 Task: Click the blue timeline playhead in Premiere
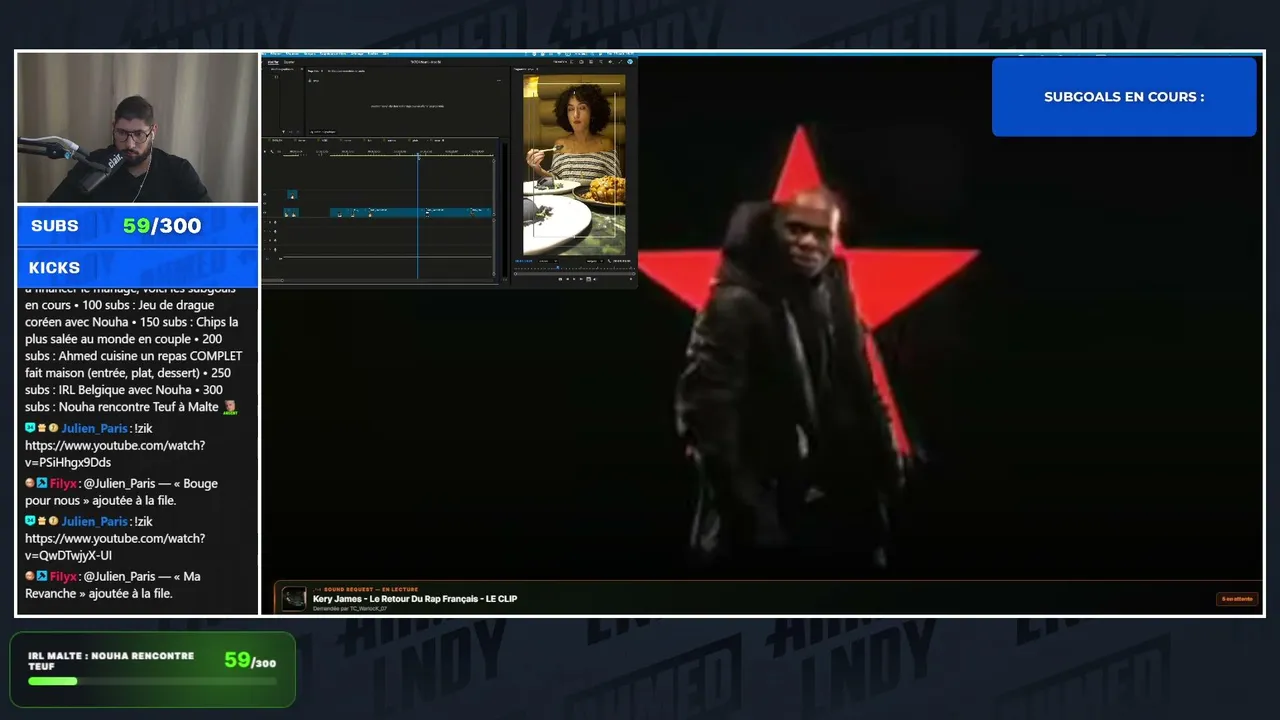tap(418, 215)
